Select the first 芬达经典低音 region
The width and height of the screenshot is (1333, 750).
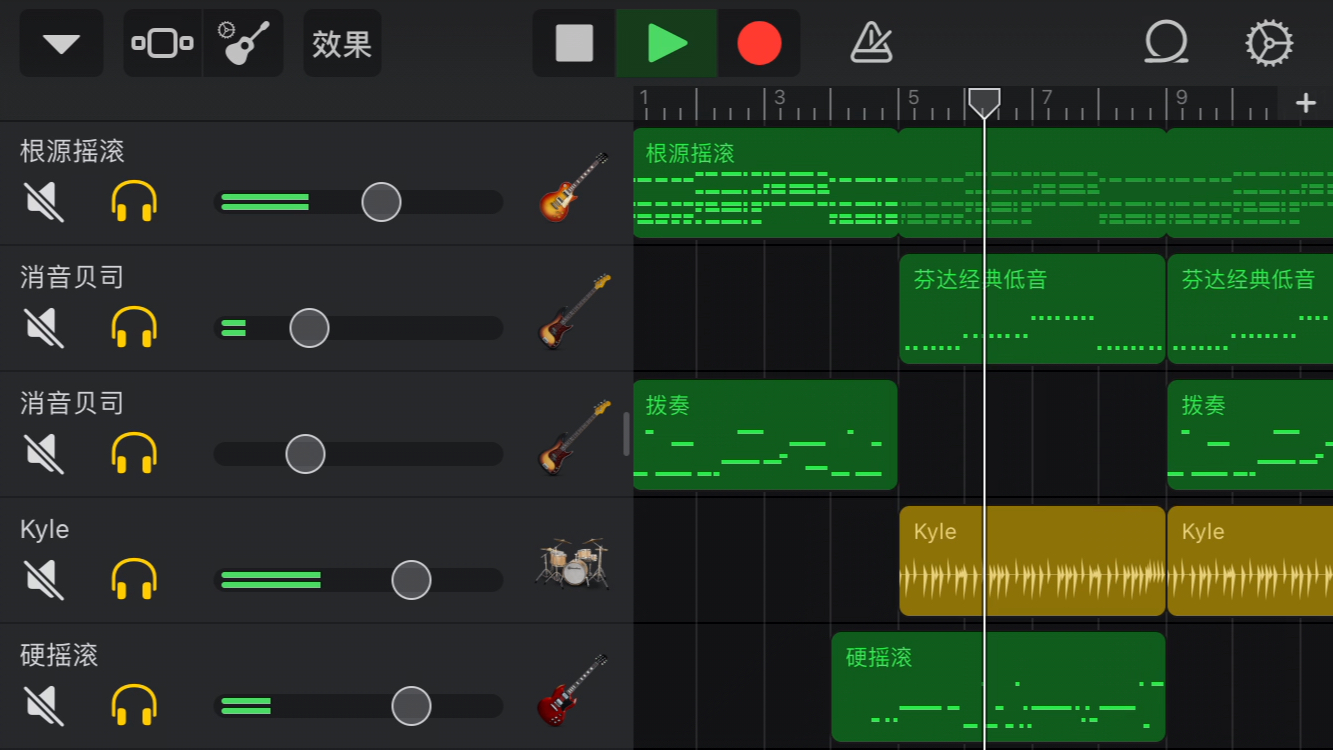(x=1032, y=309)
